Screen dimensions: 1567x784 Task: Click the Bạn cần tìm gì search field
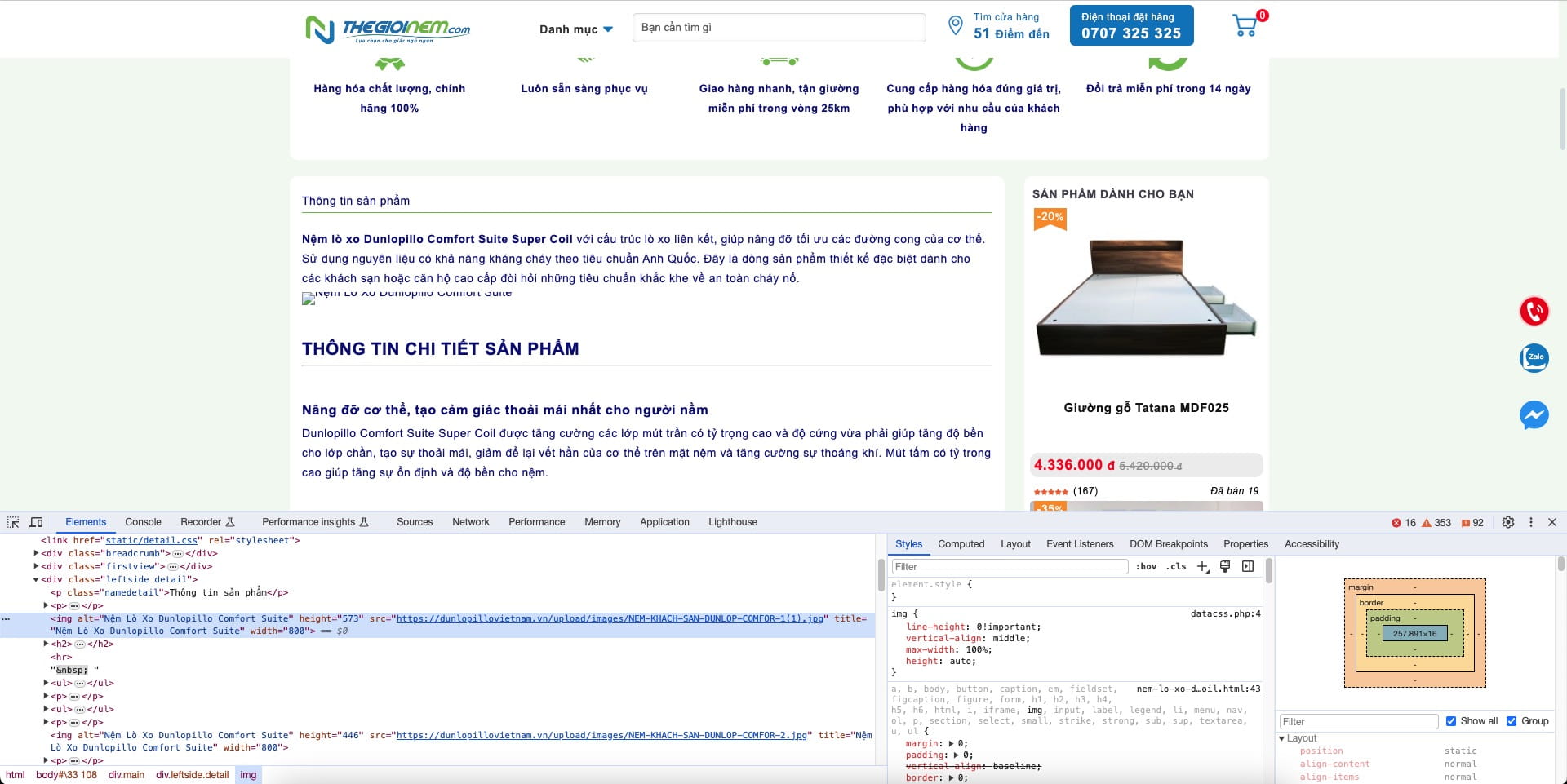click(x=779, y=28)
